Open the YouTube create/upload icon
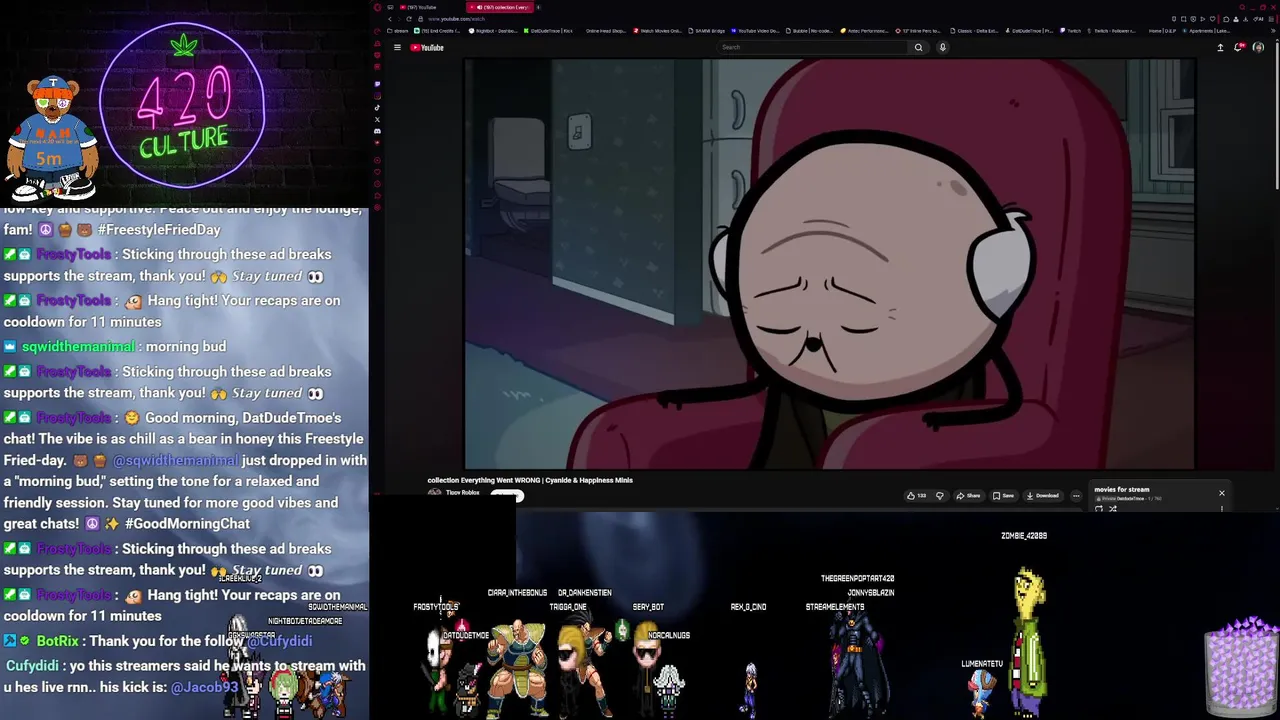Image resolution: width=1280 pixels, height=720 pixels. pos(1220,47)
